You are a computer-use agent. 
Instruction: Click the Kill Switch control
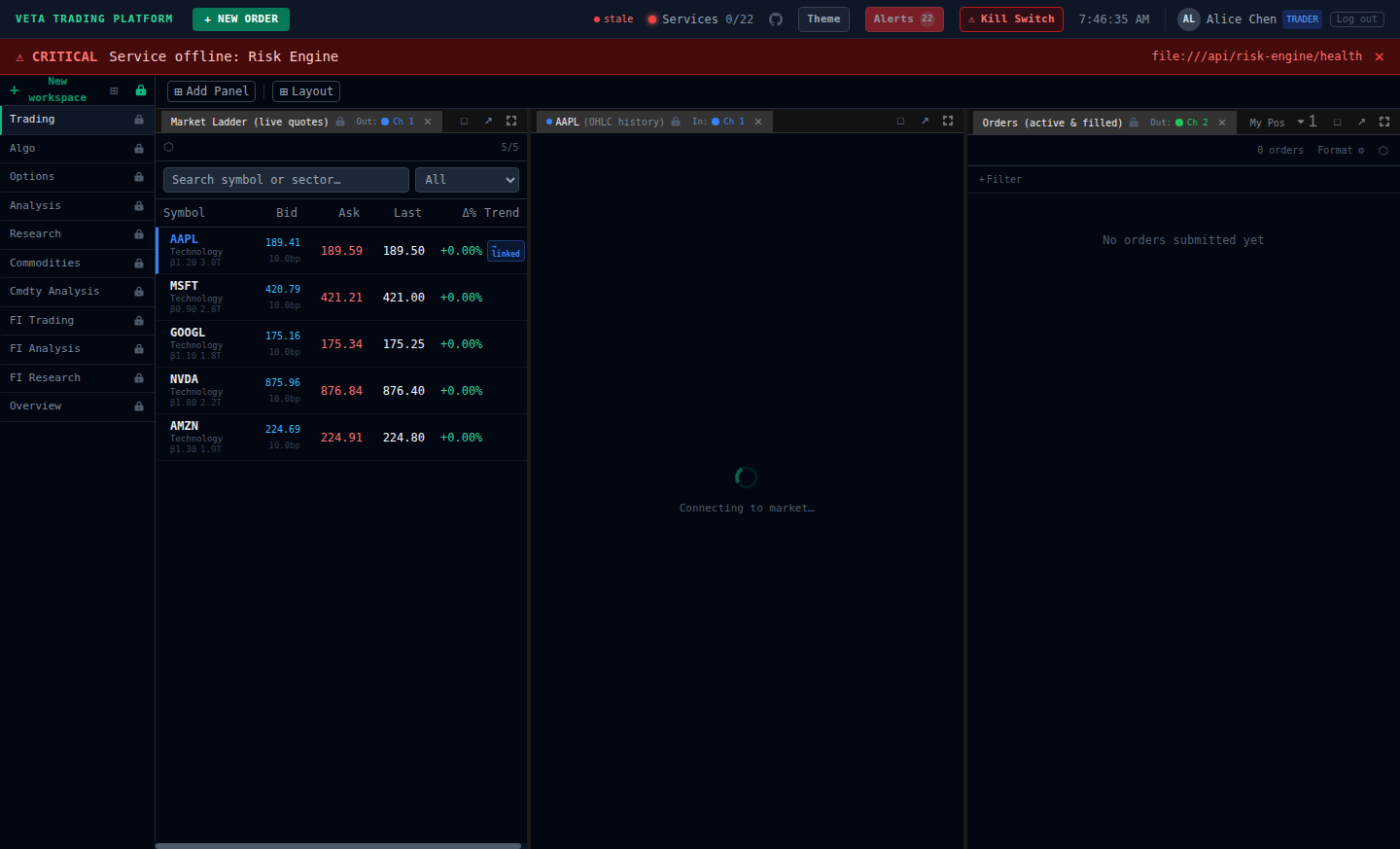[1011, 18]
